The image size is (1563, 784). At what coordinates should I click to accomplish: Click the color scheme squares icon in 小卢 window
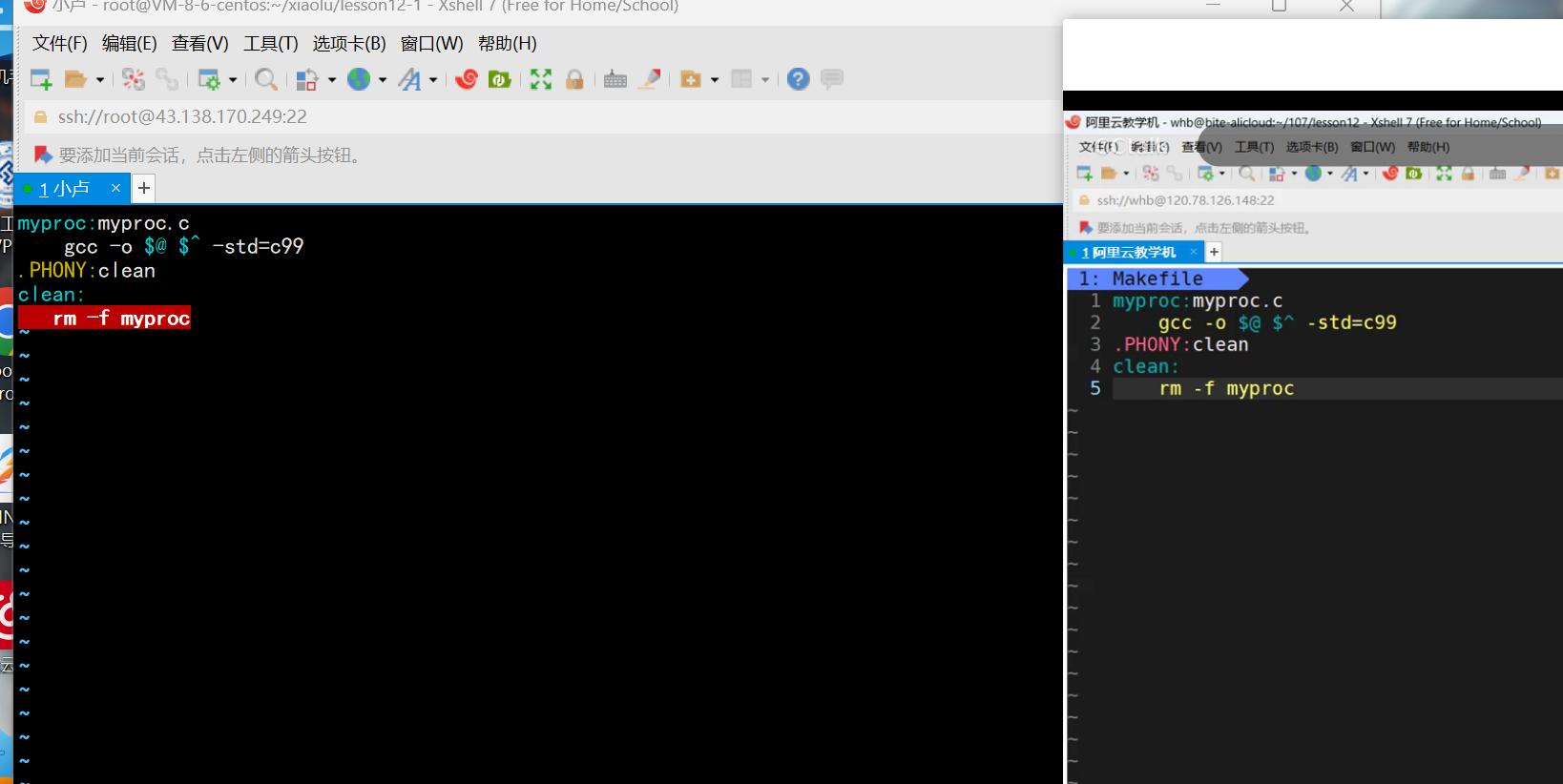(x=306, y=79)
